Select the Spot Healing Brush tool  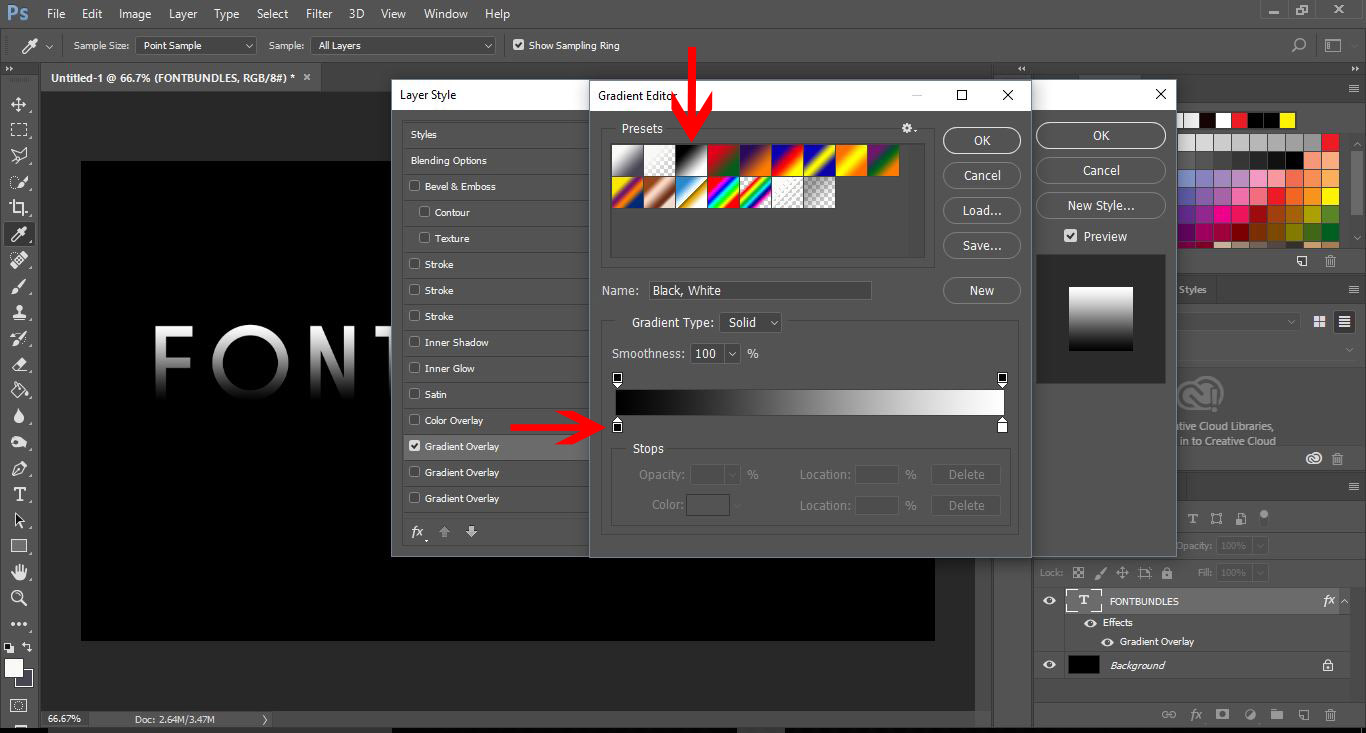(19, 260)
